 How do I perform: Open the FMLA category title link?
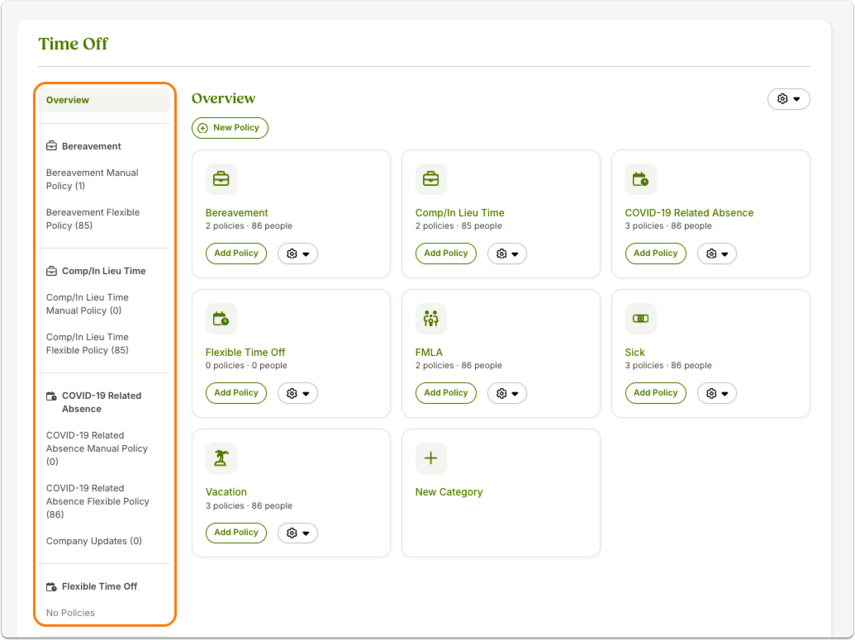pyautogui.click(x=429, y=352)
